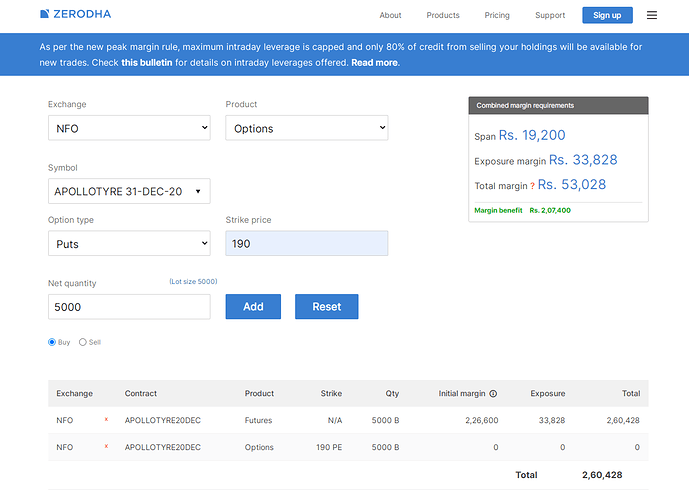Open the 'Read more' link
Image resolution: width=689 pixels, height=500 pixels.
(374, 63)
